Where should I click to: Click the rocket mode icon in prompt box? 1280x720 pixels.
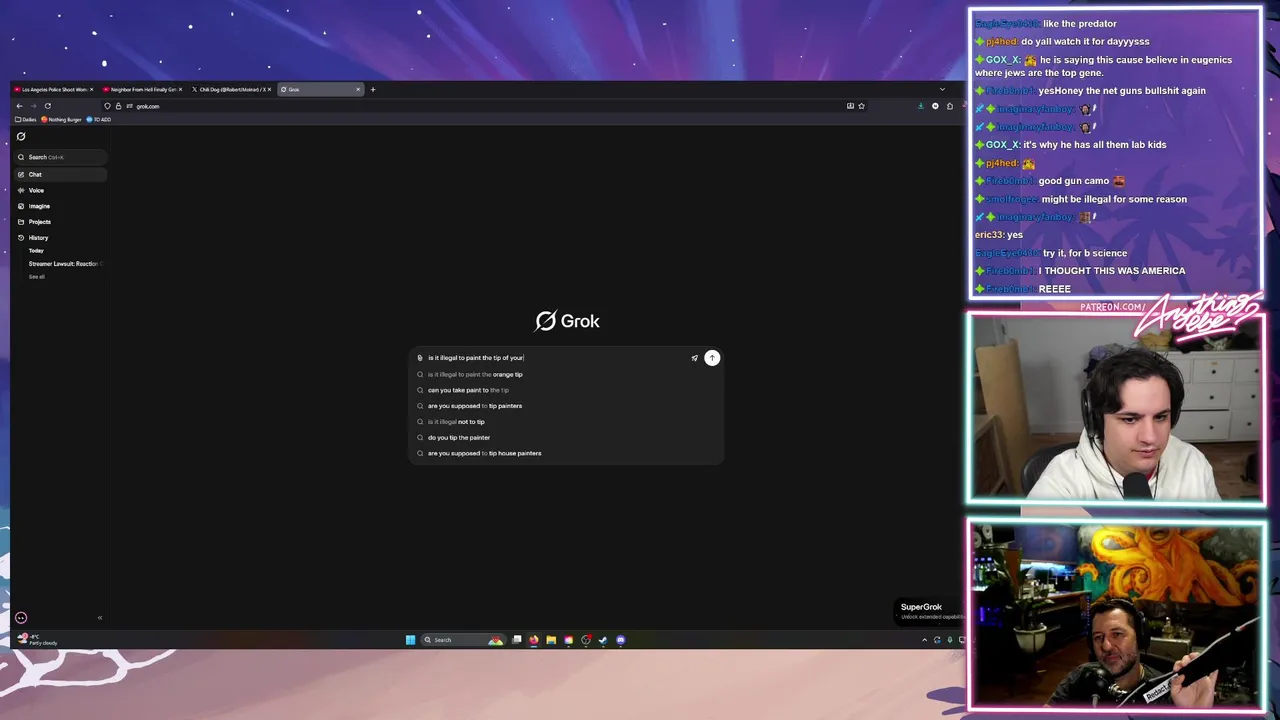pos(695,358)
